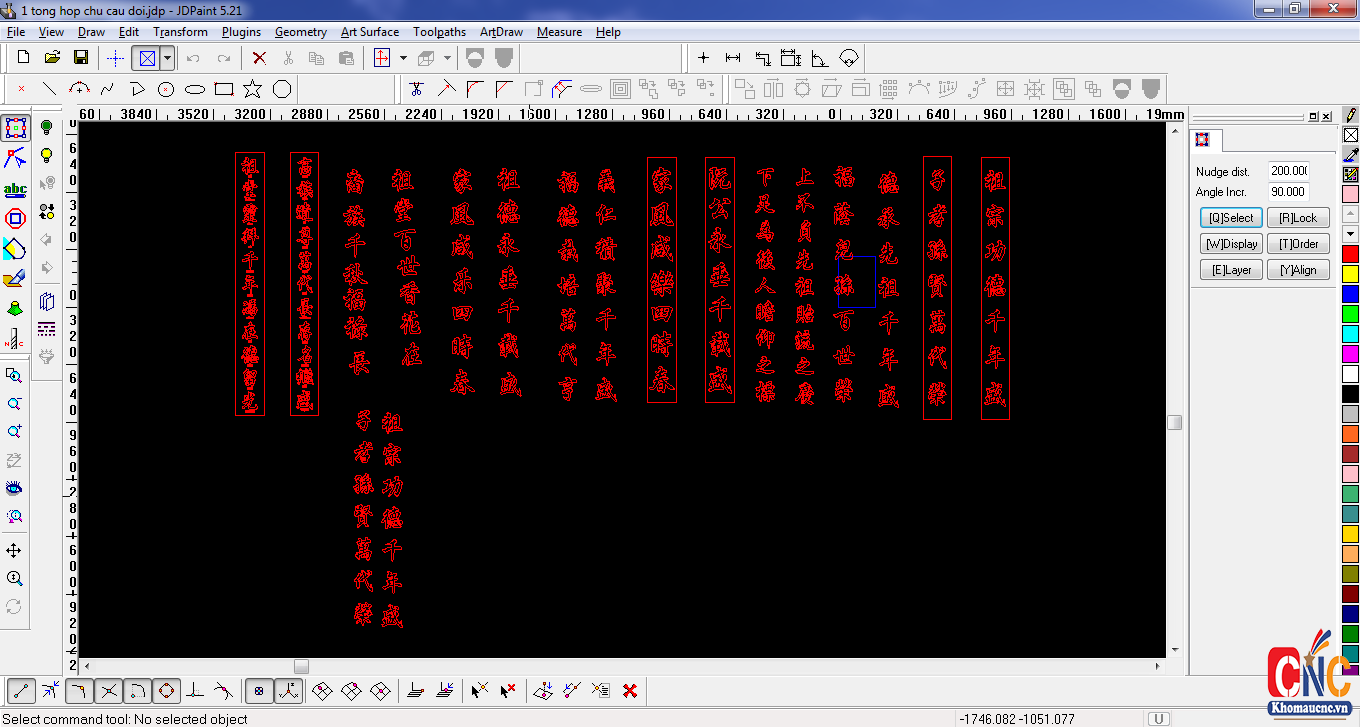Click the ellipse drawing tool
The image size is (1360, 728).
click(195, 89)
